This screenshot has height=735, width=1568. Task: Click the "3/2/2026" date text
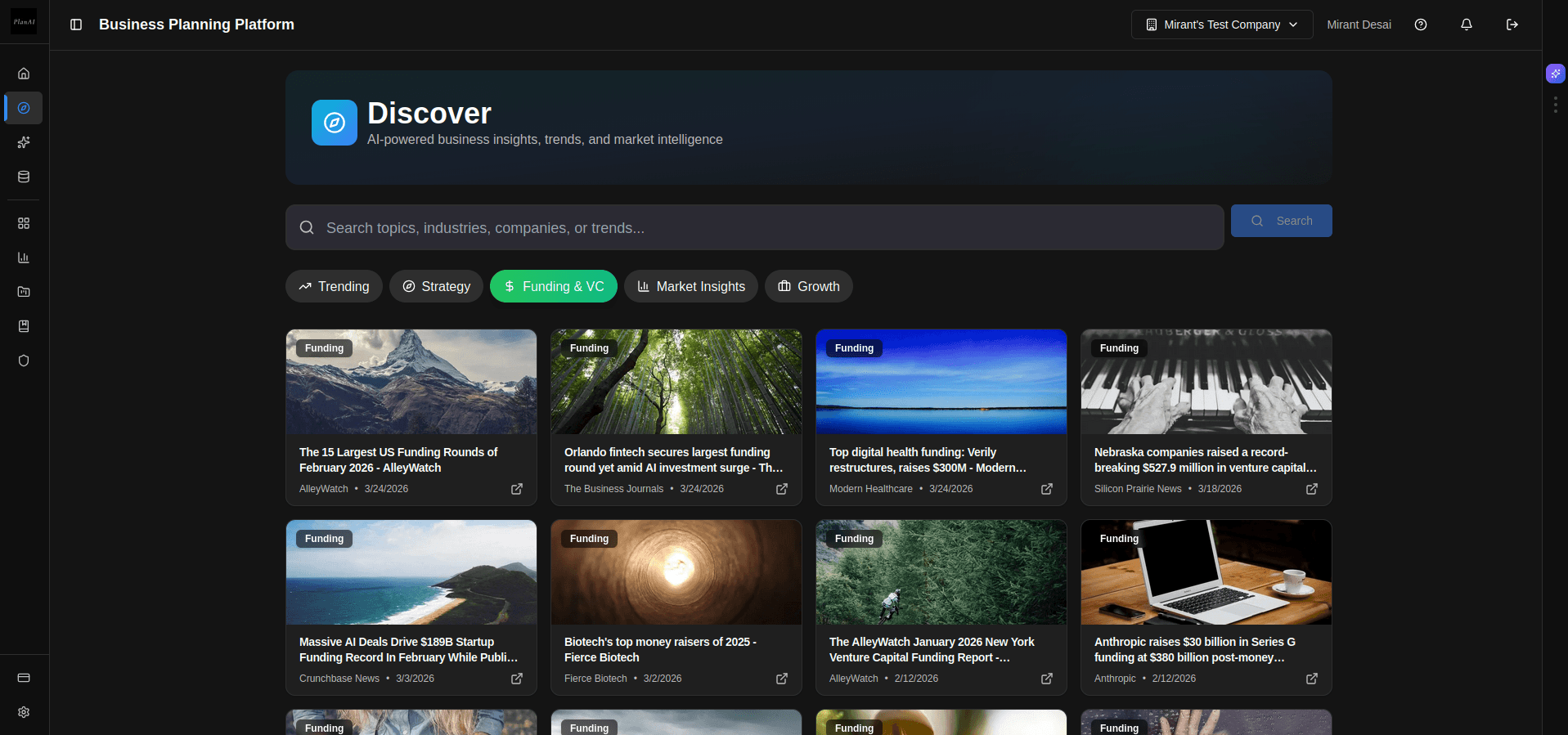[x=663, y=679]
